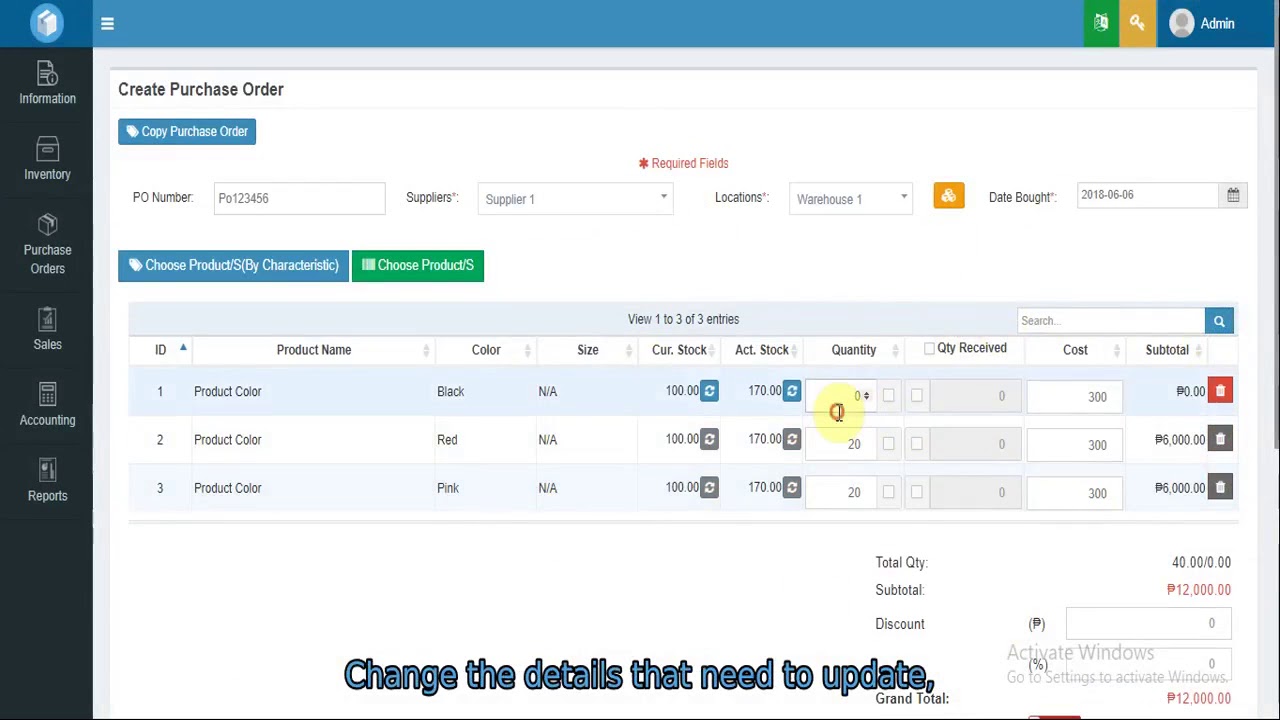Check the first checkbox in Black row

(888, 396)
